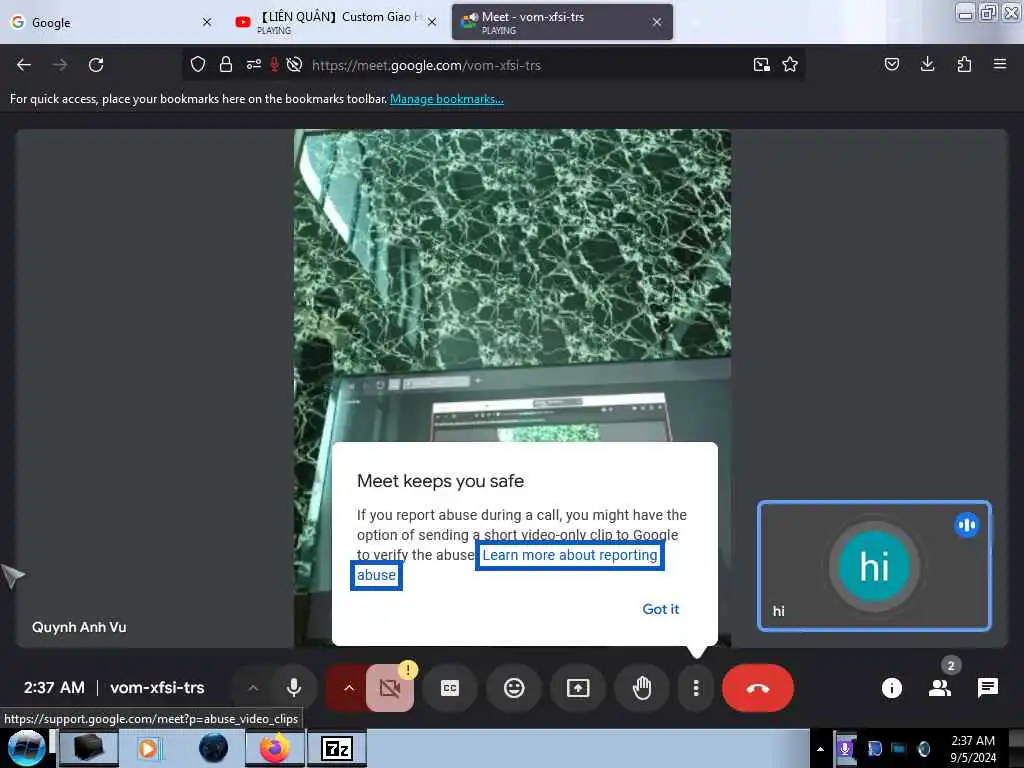Open the three-dot more options menu
The width and height of the screenshot is (1024, 768).
coord(696,688)
